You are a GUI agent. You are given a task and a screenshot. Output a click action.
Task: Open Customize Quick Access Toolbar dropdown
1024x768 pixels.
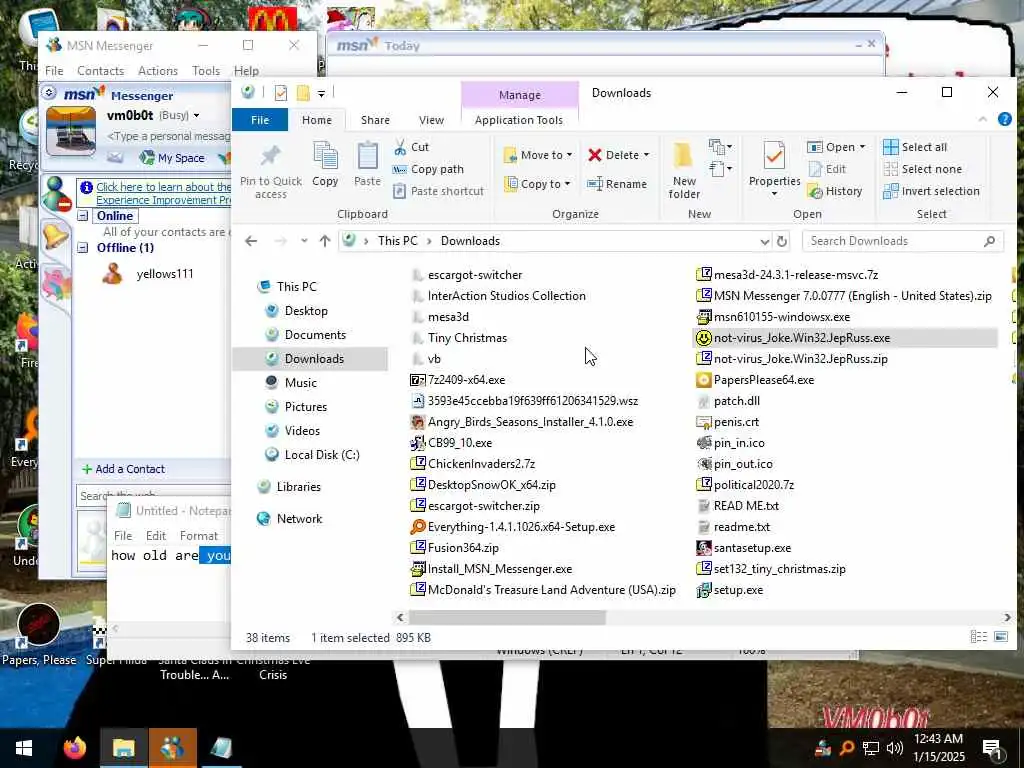tap(321, 93)
